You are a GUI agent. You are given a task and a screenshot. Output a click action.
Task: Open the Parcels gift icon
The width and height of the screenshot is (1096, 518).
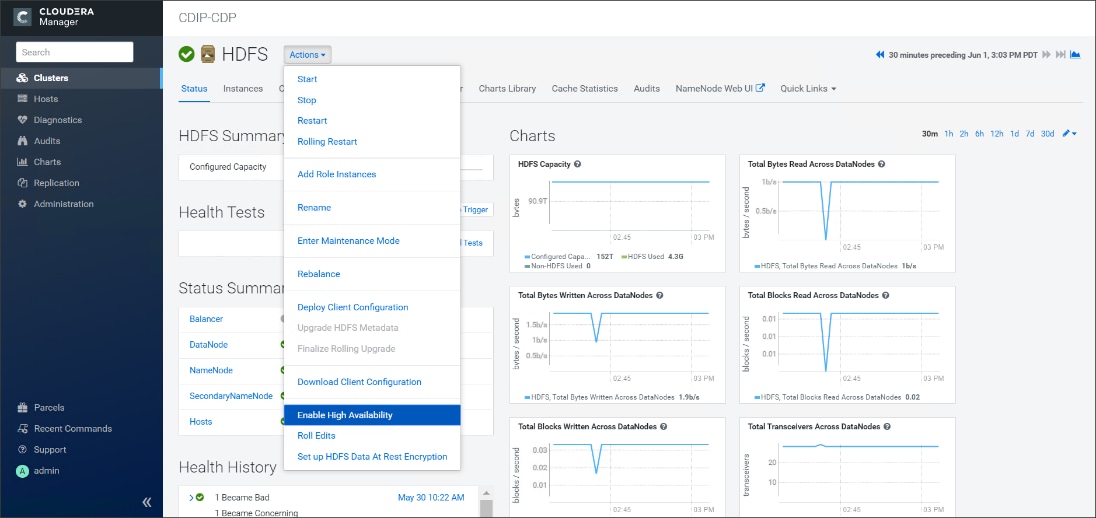click(x=22, y=408)
